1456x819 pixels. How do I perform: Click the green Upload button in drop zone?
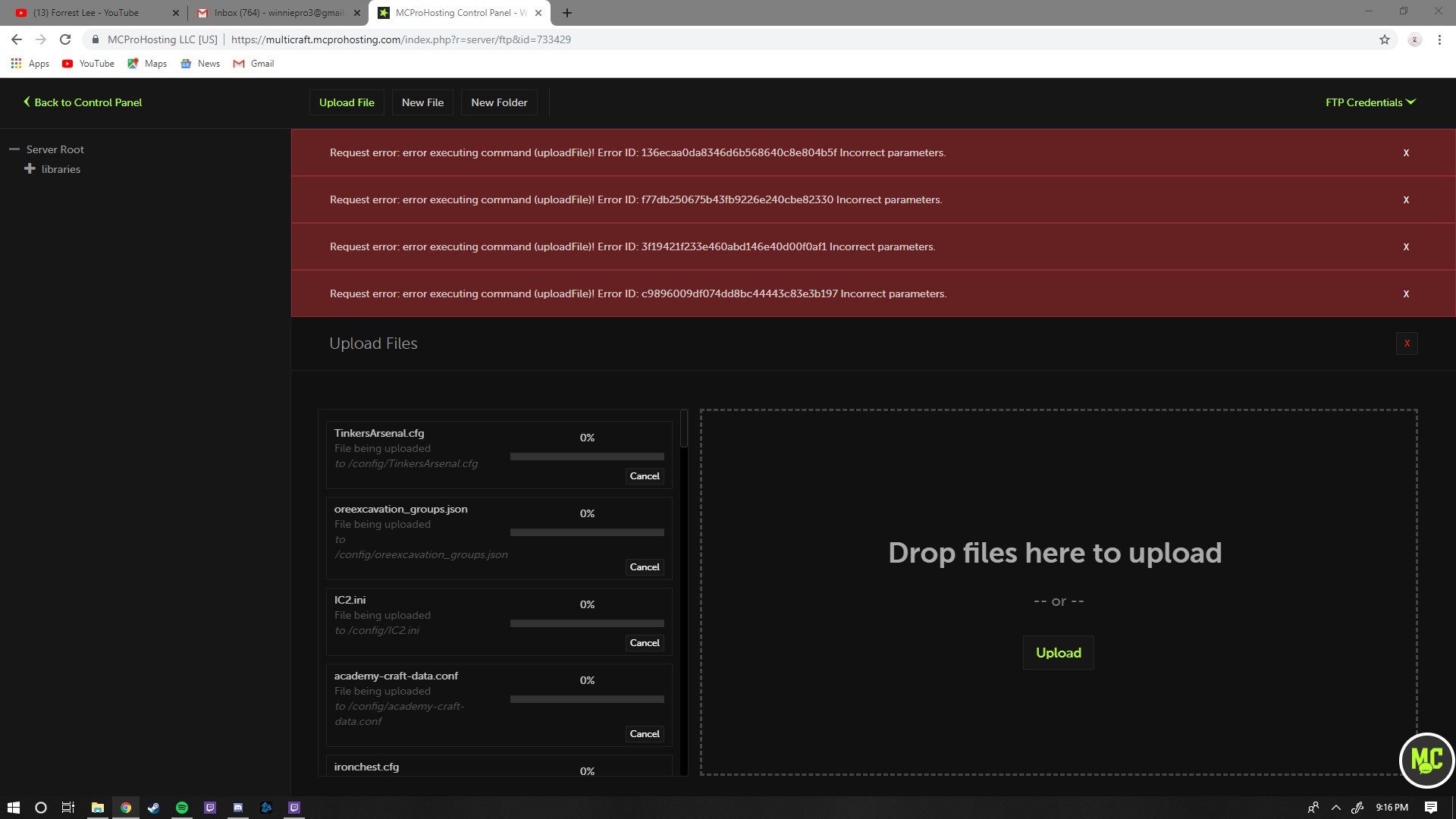point(1059,653)
